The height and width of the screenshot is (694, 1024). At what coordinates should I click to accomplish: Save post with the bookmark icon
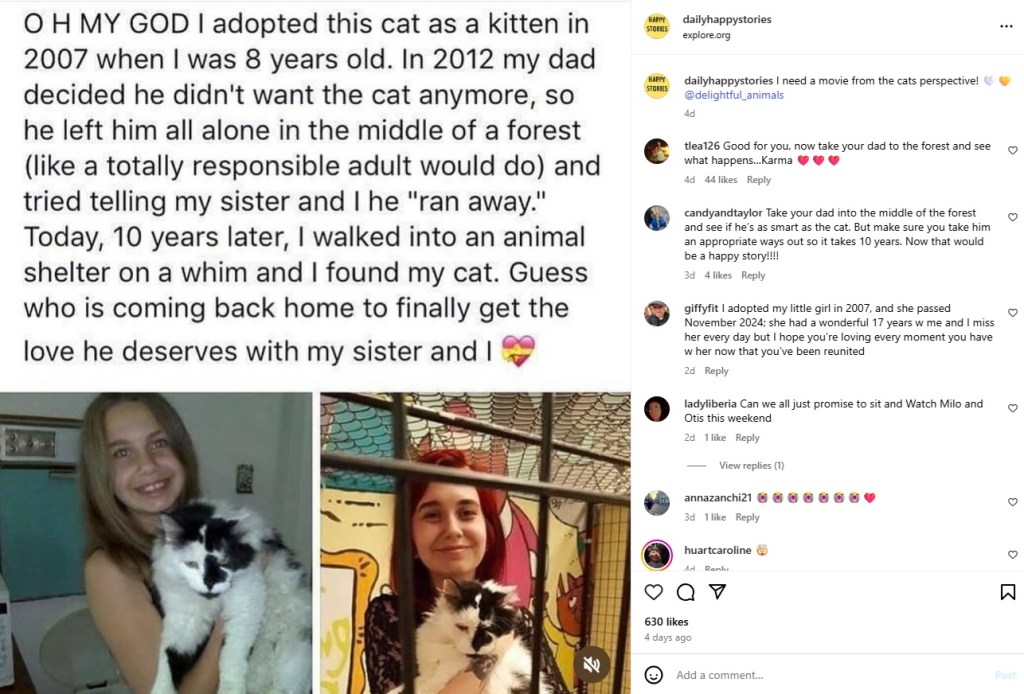[1007, 592]
